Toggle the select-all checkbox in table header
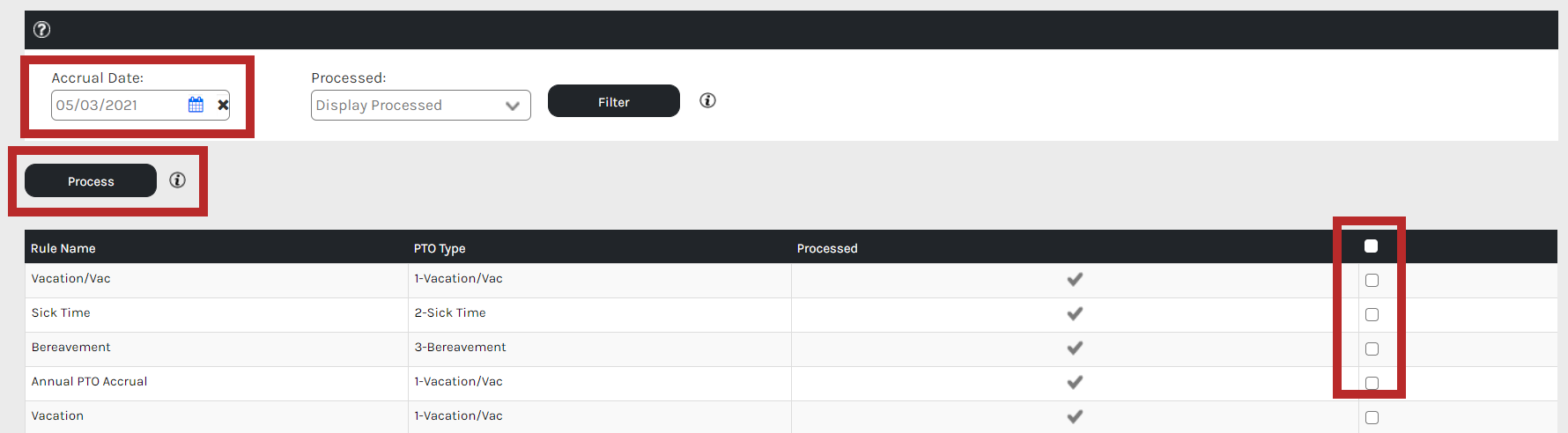The image size is (1568, 433). click(1371, 246)
